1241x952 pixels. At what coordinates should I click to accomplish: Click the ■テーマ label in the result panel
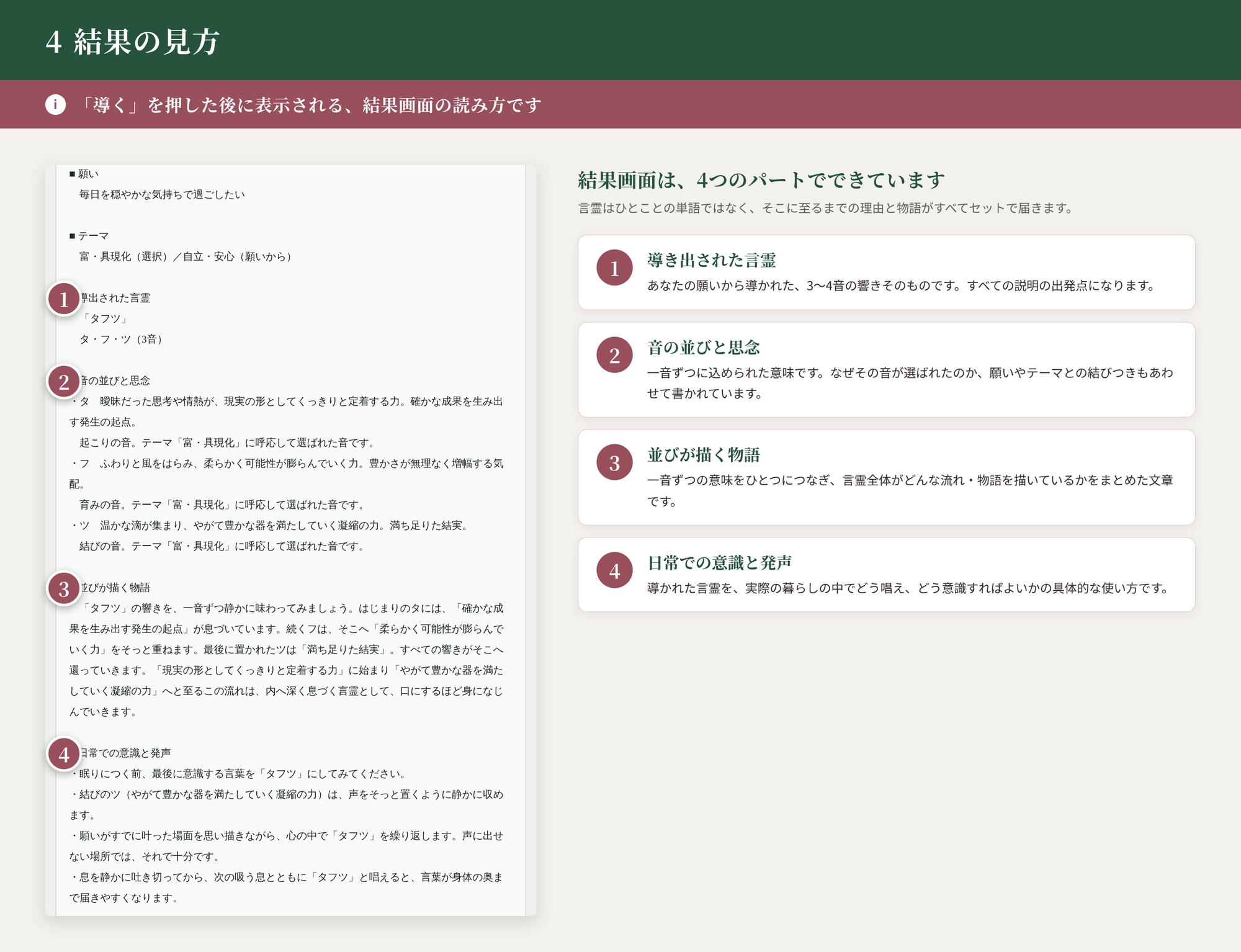pos(89,236)
